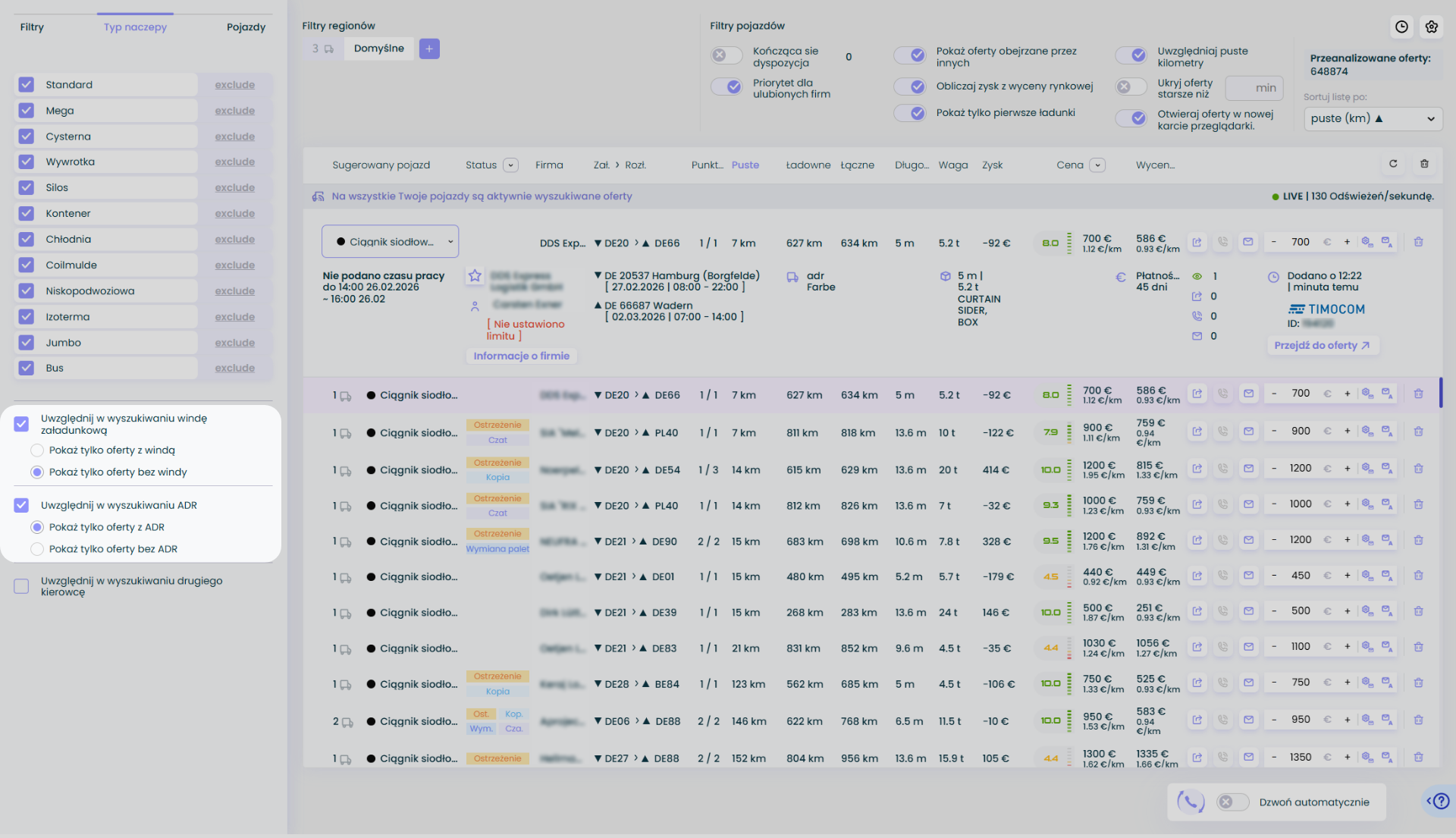Click refresh icon in table header
The image size is (1456, 838).
[x=1392, y=164]
